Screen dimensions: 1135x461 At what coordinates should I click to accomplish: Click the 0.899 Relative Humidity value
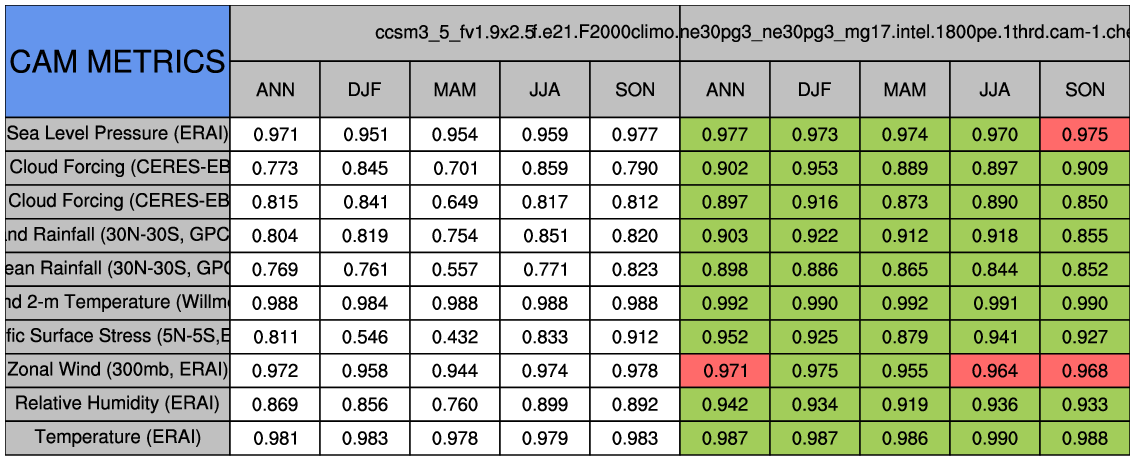tap(545, 405)
